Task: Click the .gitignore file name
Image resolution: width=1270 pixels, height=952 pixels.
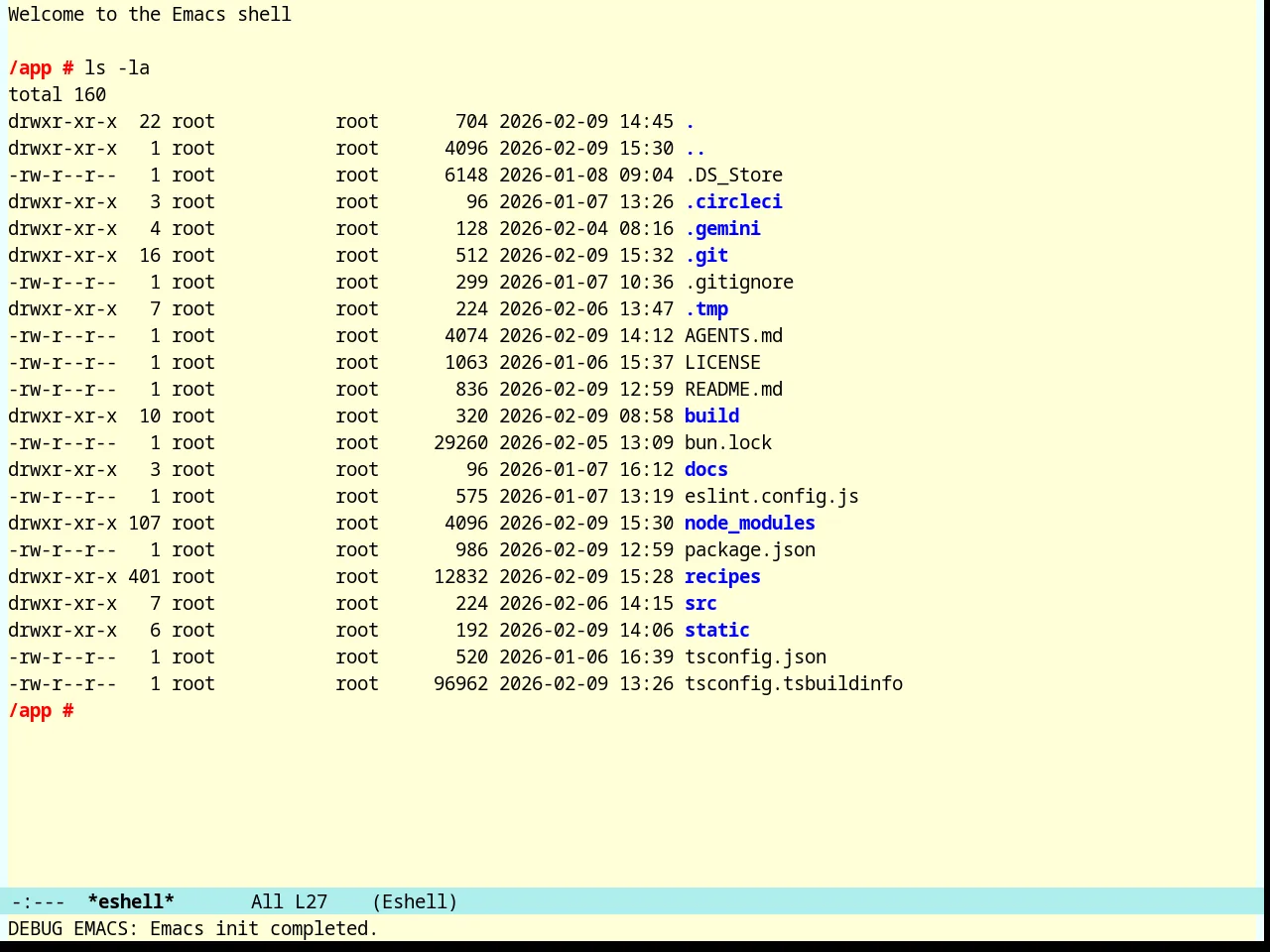Action: pyautogui.click(x=739, y=283)
